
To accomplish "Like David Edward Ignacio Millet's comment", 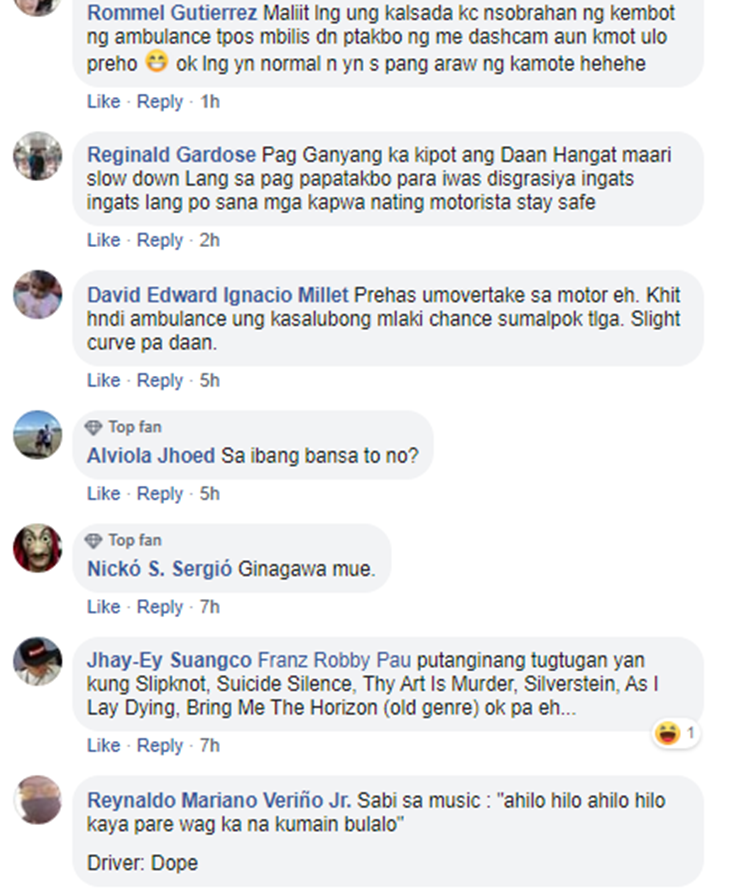I will click(103, 380).
